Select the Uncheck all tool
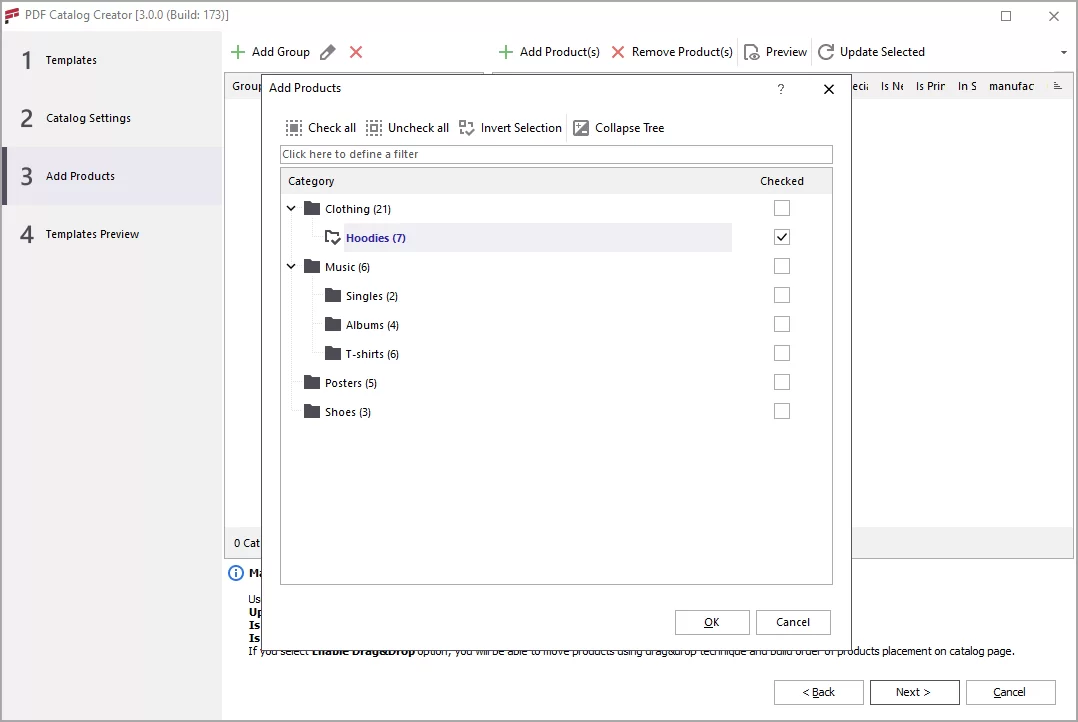The width and height of the screenshot is (1078, 722). point(407,127)
